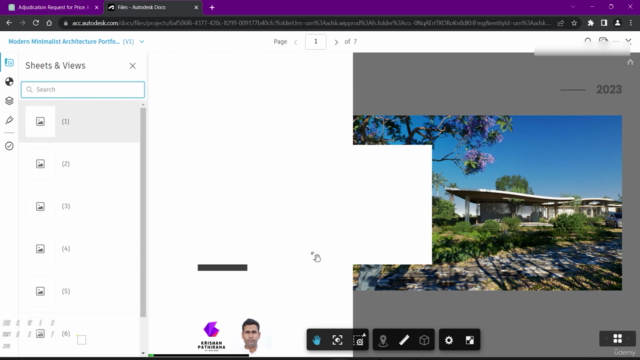640x360 pixels.
Task: Click the scroll down arrow in Sheets panel
Action: click(x=143, y=353)
